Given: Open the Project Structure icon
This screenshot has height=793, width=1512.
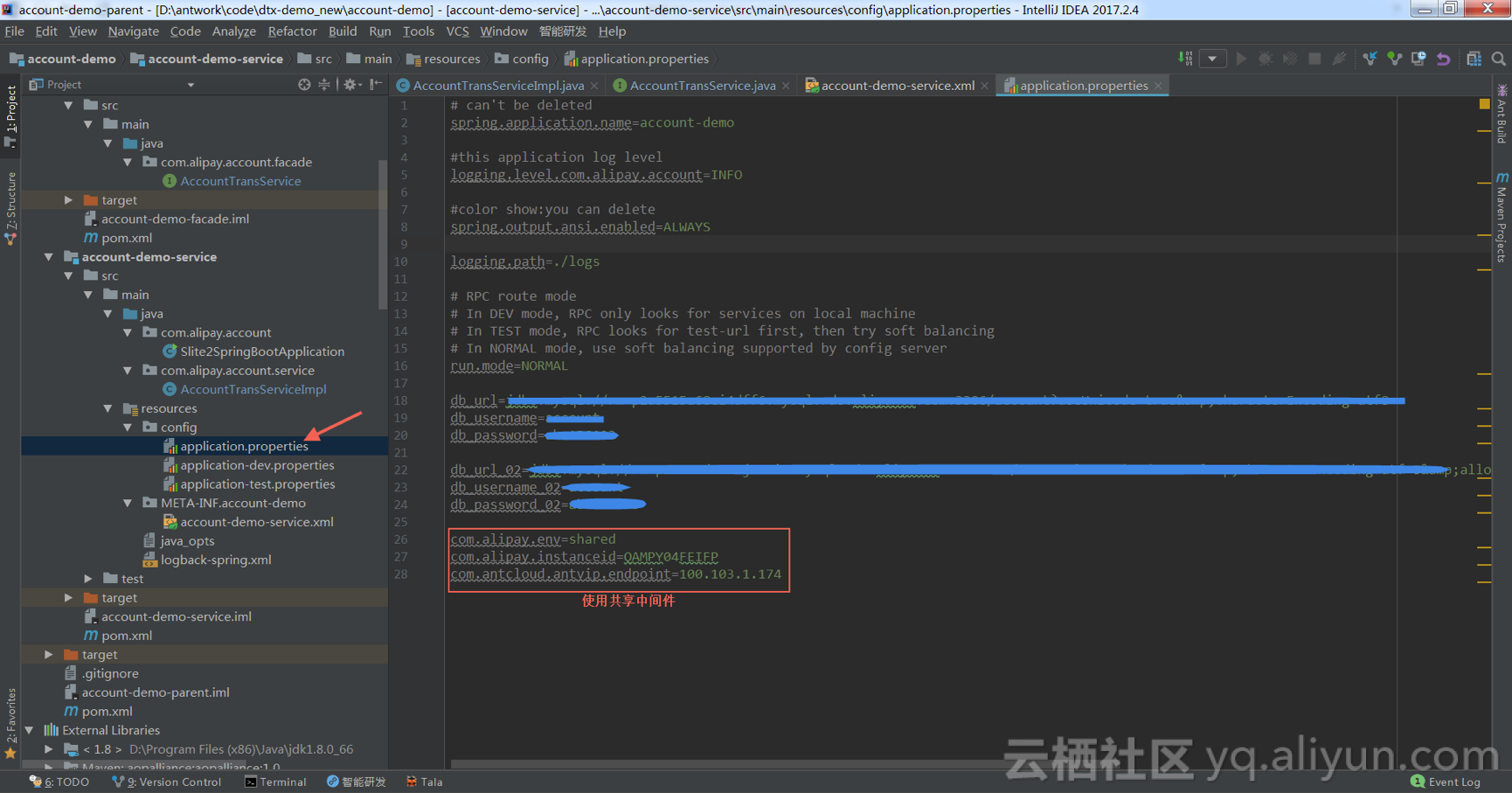Looking at the screenshot, I should [x=1474, y=59].
